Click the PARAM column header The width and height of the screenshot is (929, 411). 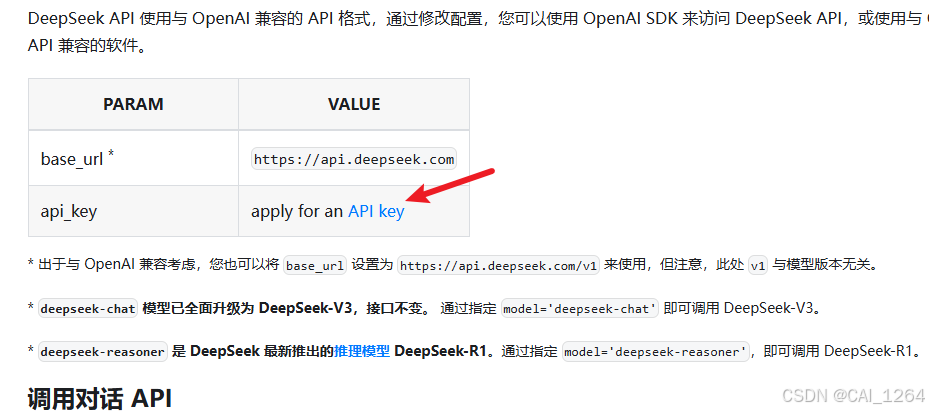click(133, 104)
